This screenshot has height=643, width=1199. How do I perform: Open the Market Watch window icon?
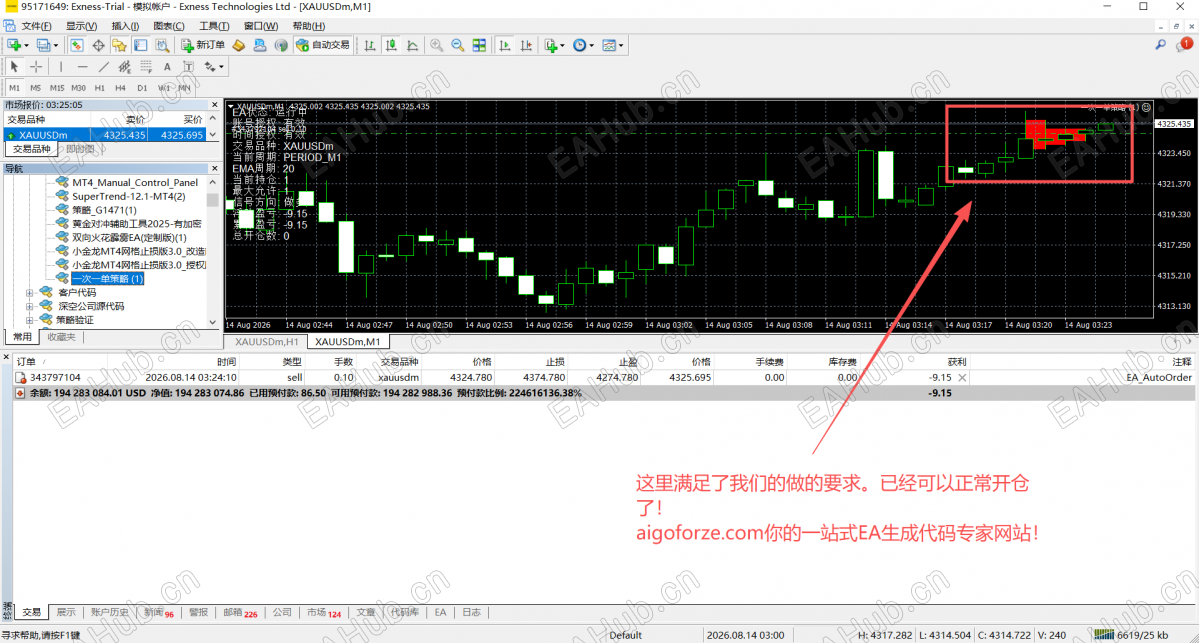click(76, 45)
